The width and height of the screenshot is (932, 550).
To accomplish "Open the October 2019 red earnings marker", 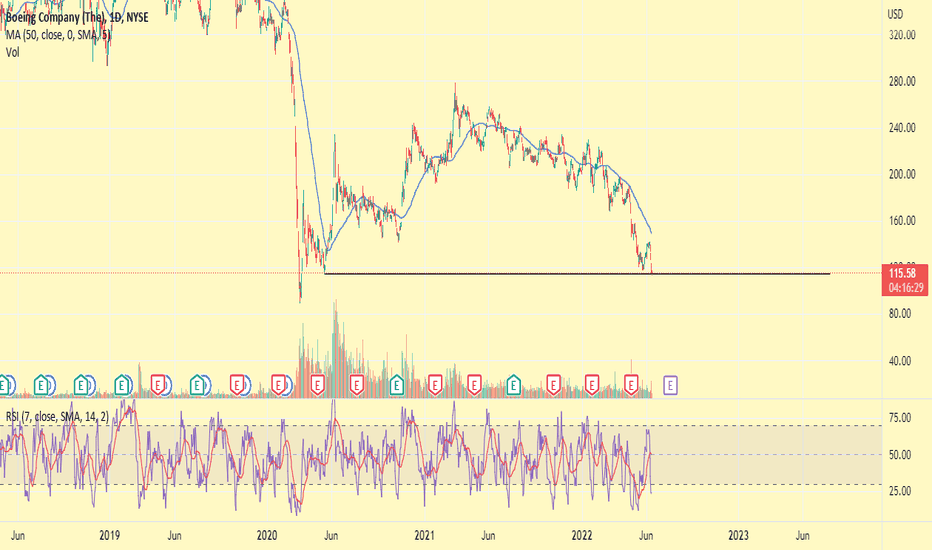I will (237, 385).
